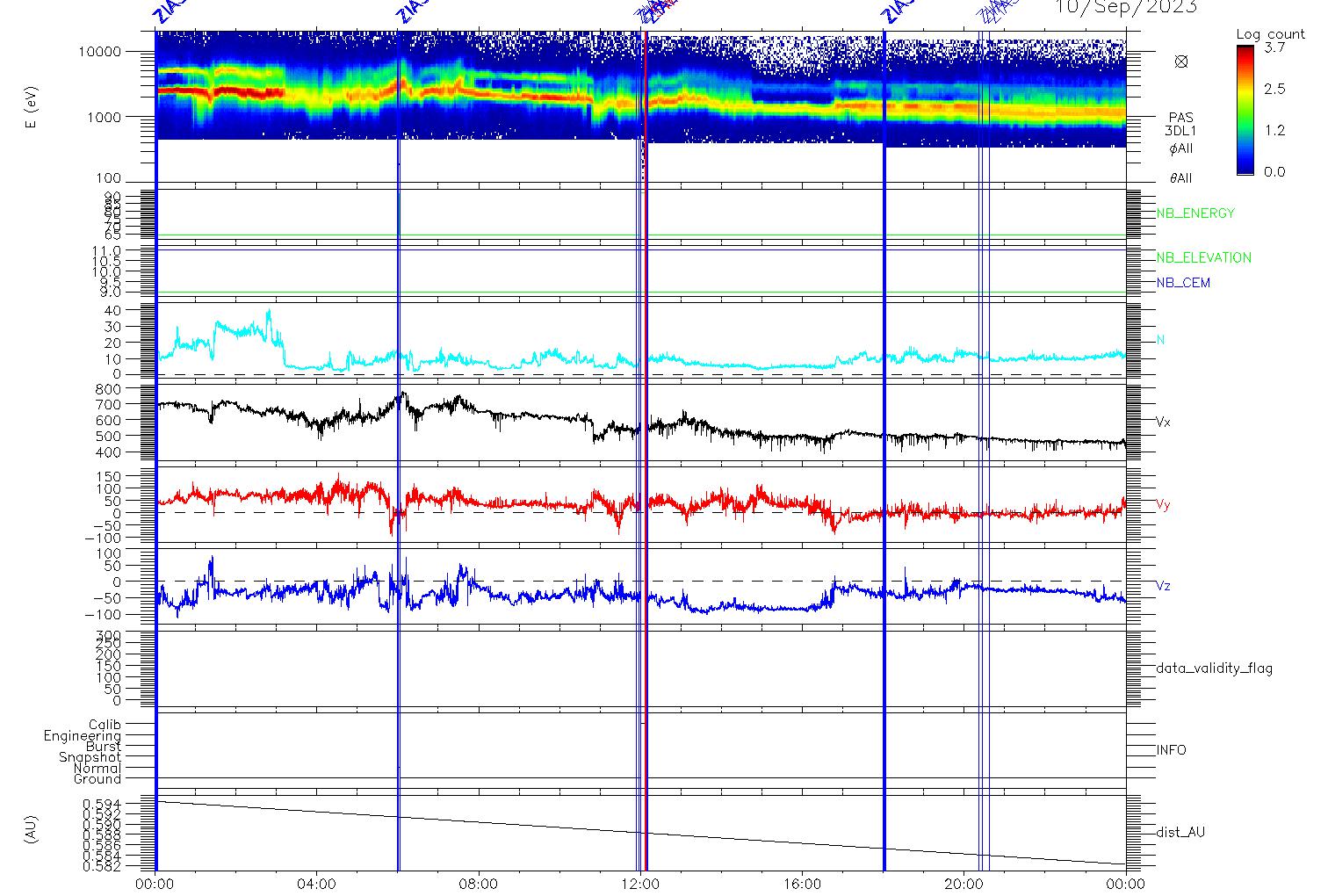Click the Burst mode label
Screen dimensions: 1328x896
pos(104,747)
